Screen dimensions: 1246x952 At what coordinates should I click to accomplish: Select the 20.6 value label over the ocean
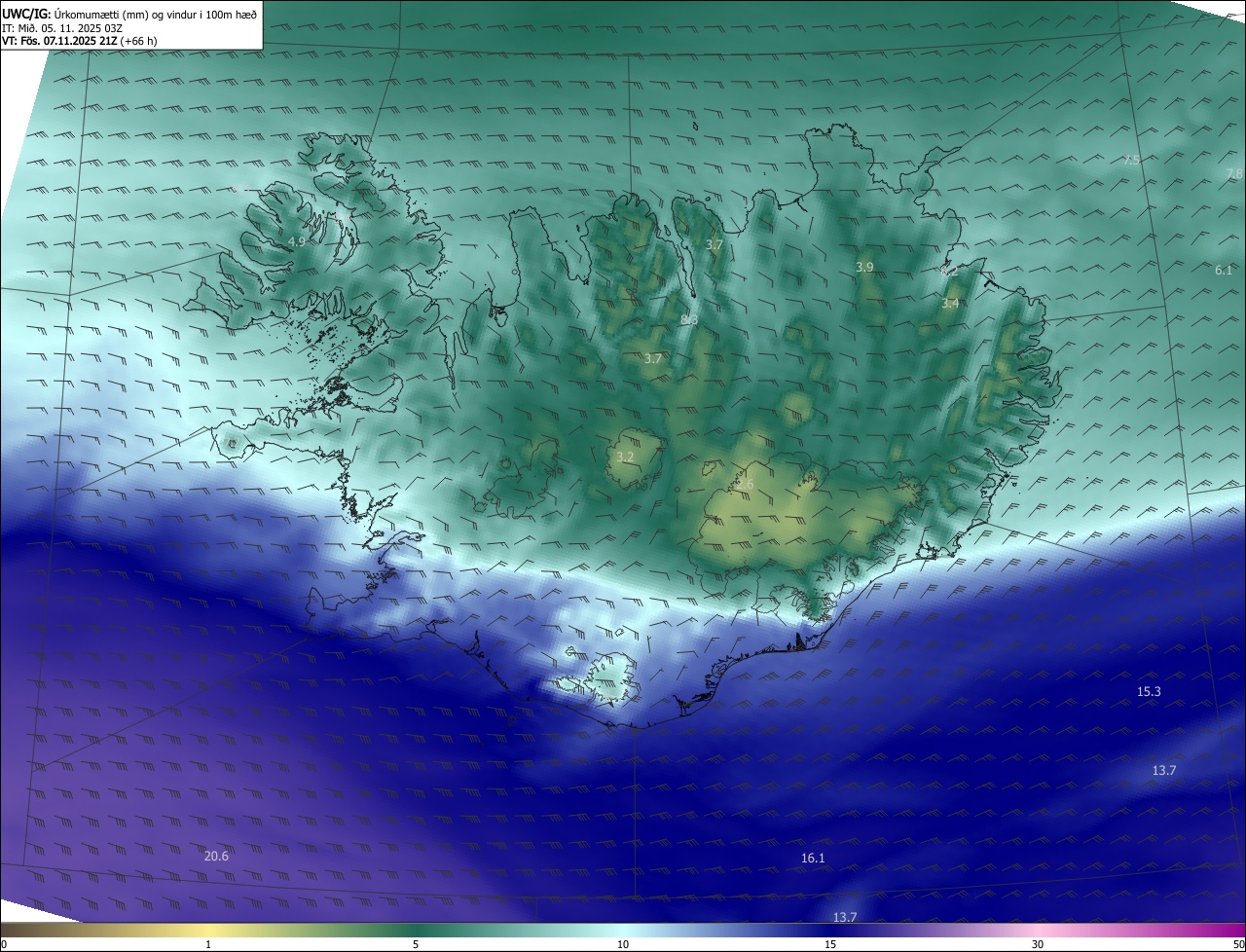pos(216,856)
